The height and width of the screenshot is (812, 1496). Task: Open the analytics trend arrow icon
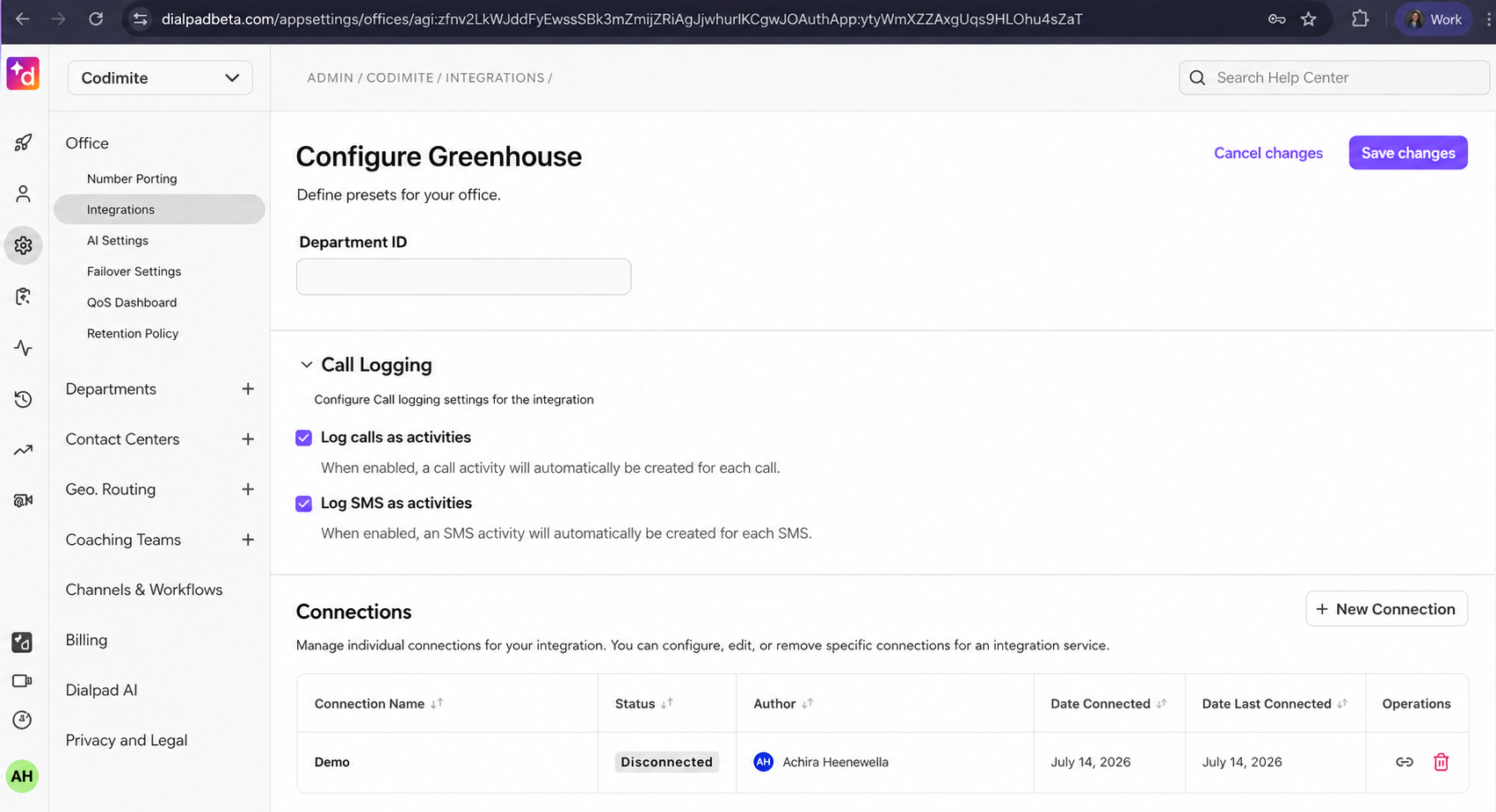(x=23, y=450)
